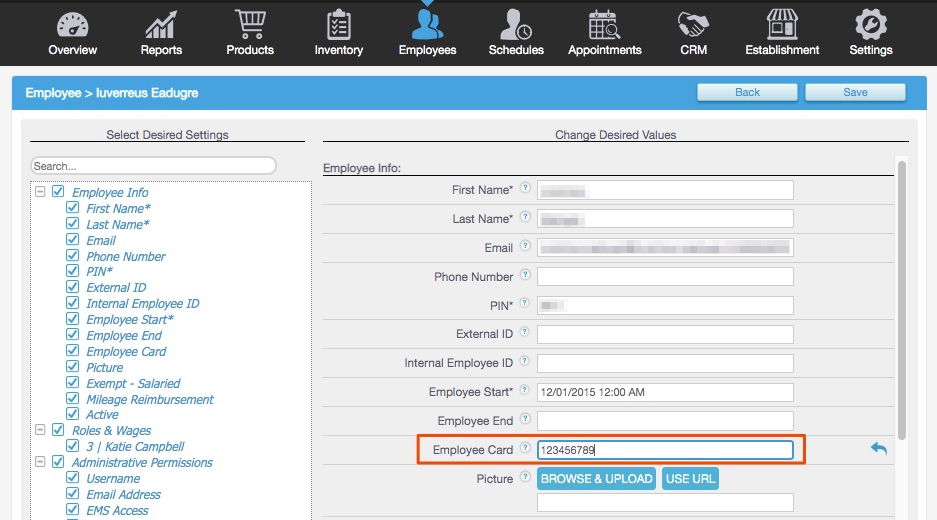Open the Appointments calendar icon
The height and width of the screenshot is (520, 937).
point(605,26)
